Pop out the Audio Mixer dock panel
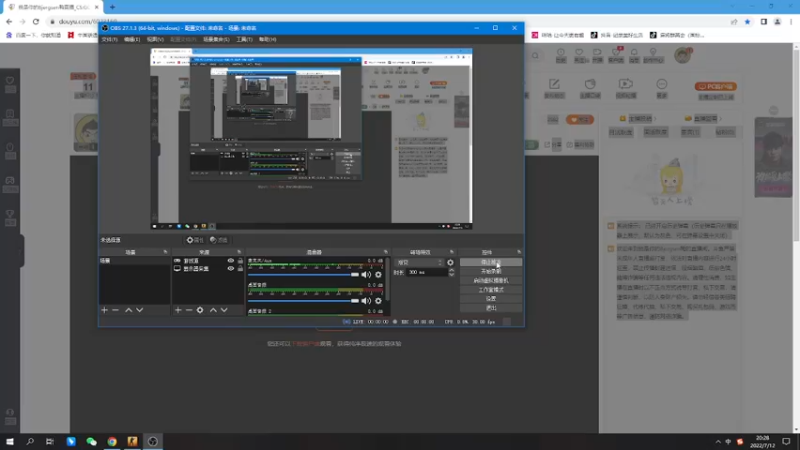 coord(386,252)
